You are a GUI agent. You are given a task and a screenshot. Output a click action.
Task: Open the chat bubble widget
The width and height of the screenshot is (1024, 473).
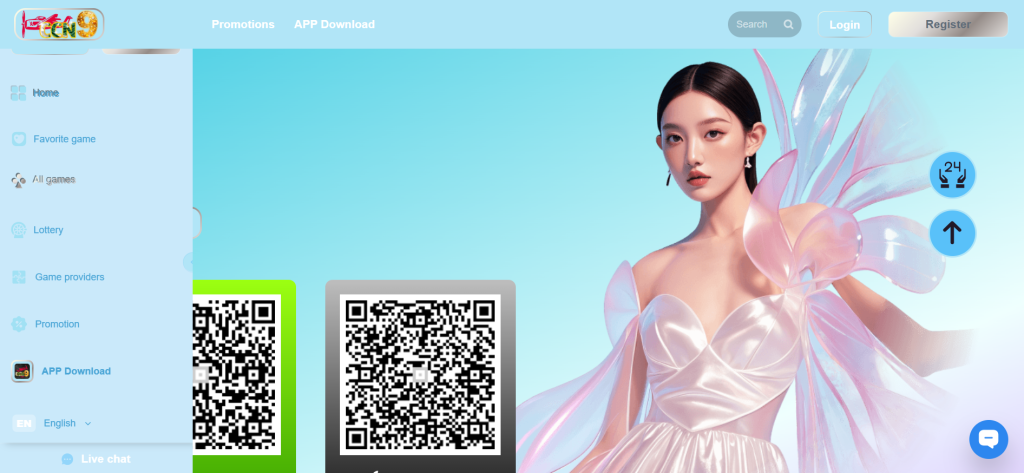(988, 439)
